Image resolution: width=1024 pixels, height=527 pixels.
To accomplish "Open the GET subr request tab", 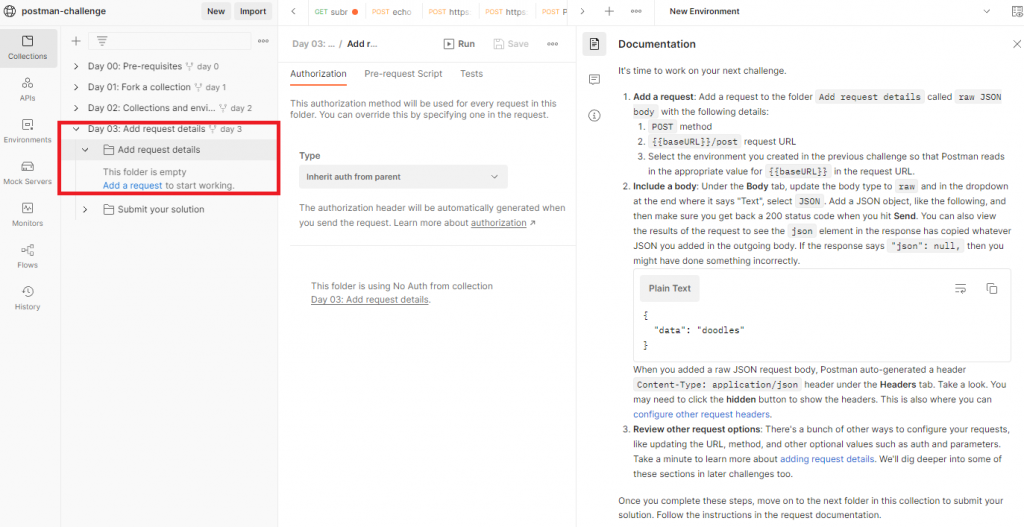I will point(336,12).
